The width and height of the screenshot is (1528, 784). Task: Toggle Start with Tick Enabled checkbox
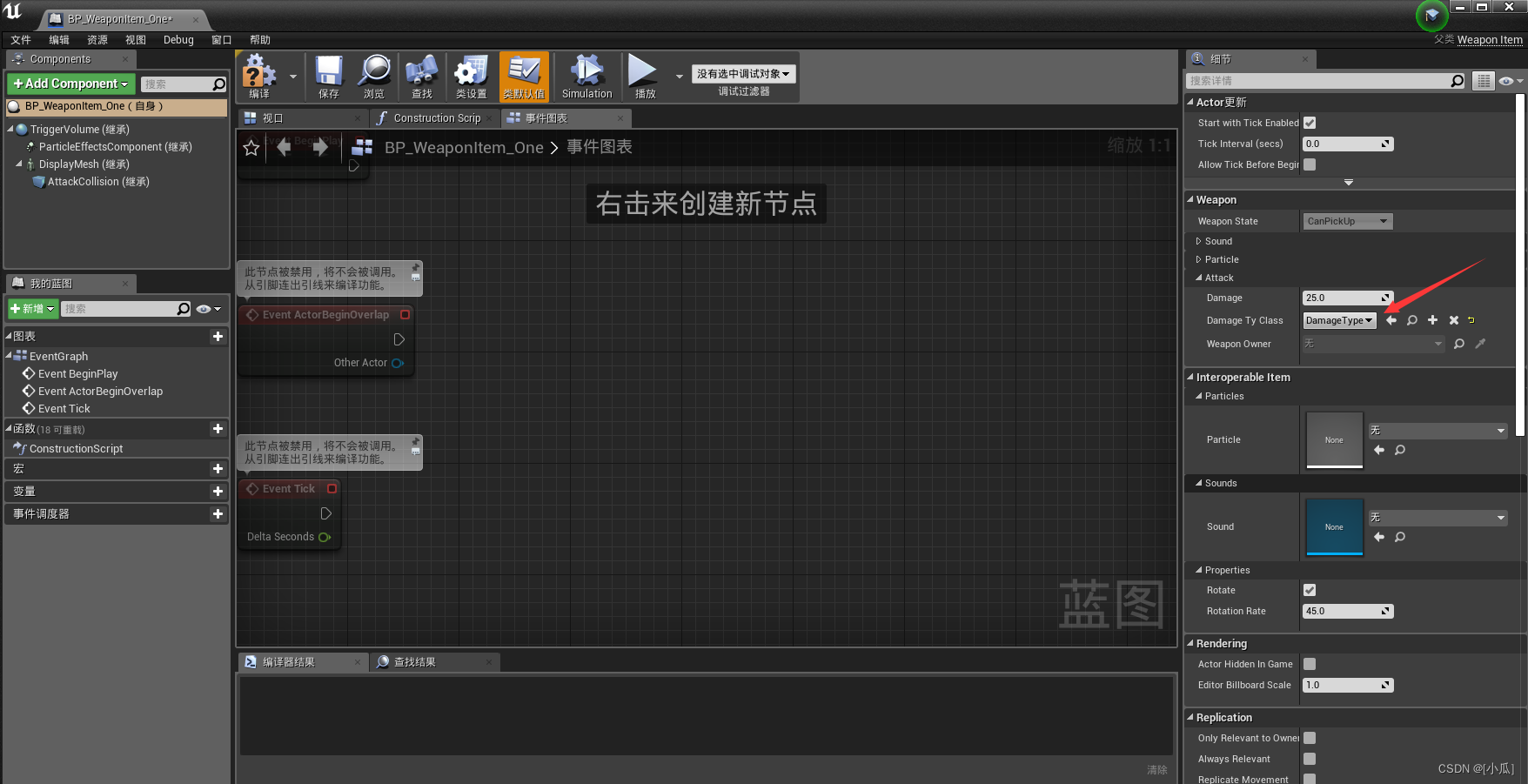pos(1310,123)
